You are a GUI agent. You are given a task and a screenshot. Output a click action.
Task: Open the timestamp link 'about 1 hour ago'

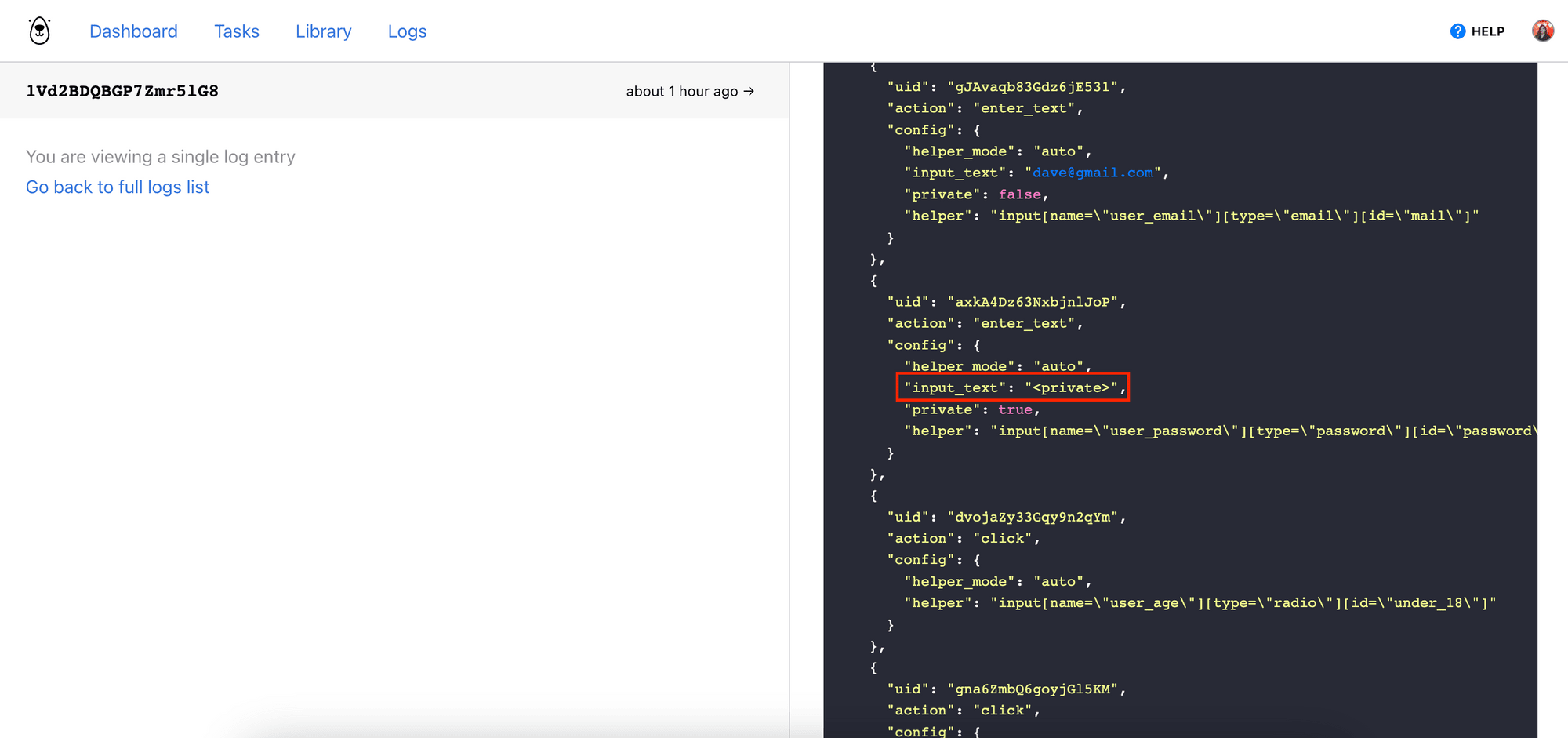[681, 91]
